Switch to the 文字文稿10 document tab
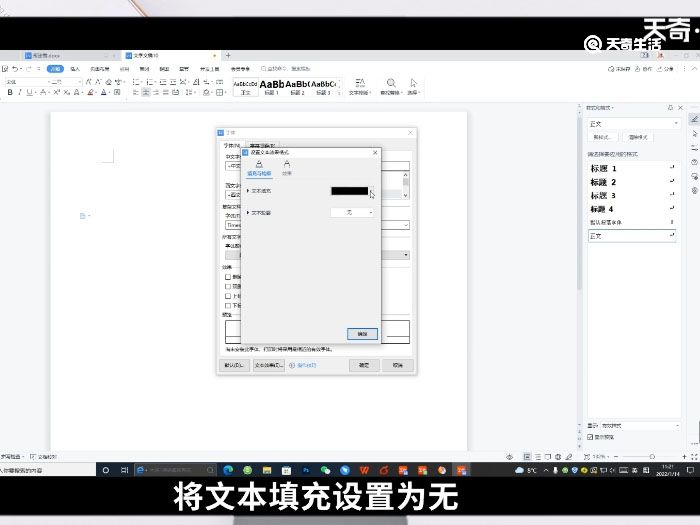 [x=170, y=56]
